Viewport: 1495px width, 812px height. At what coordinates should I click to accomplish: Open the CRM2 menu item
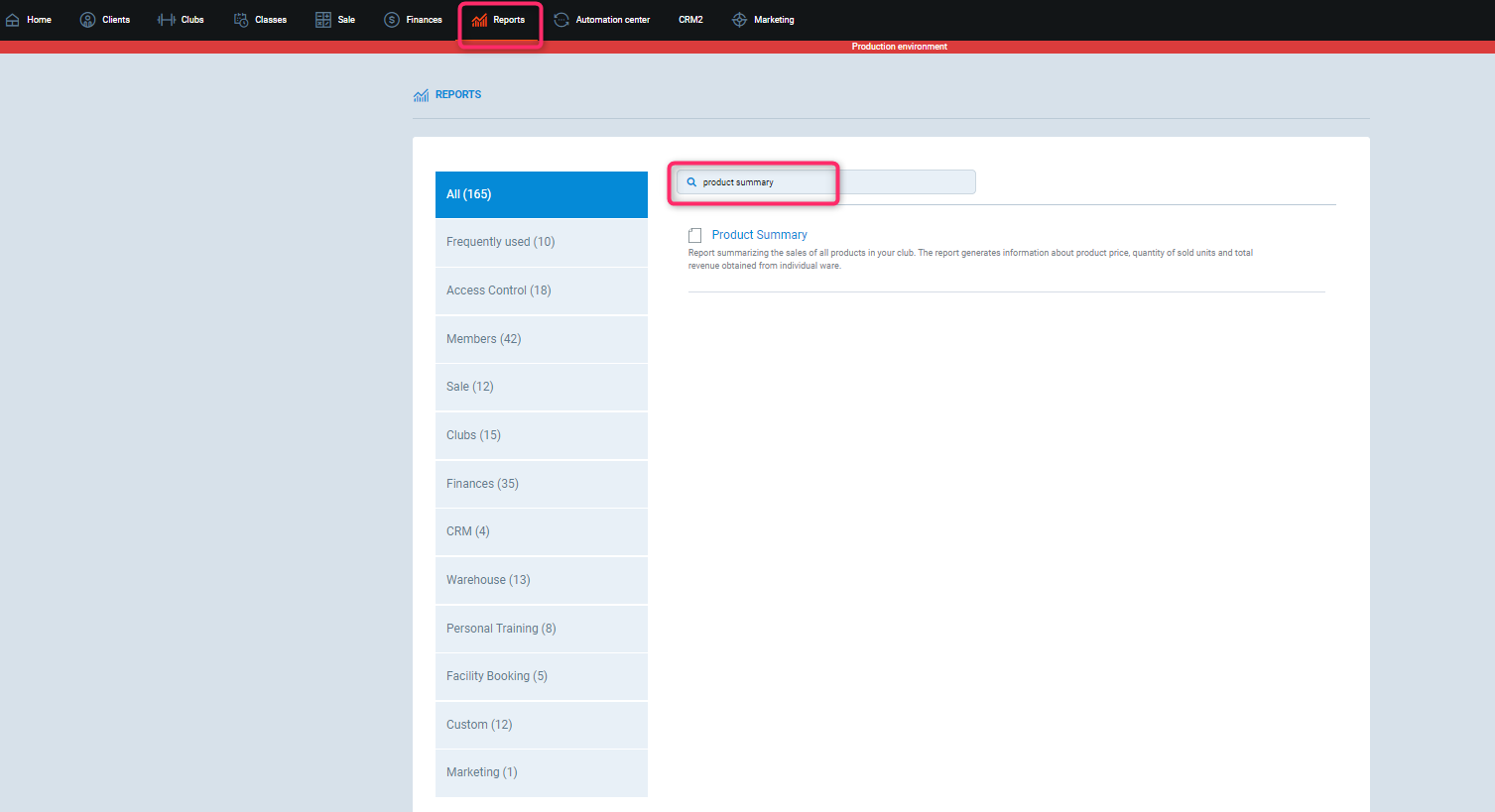point(690,20)
